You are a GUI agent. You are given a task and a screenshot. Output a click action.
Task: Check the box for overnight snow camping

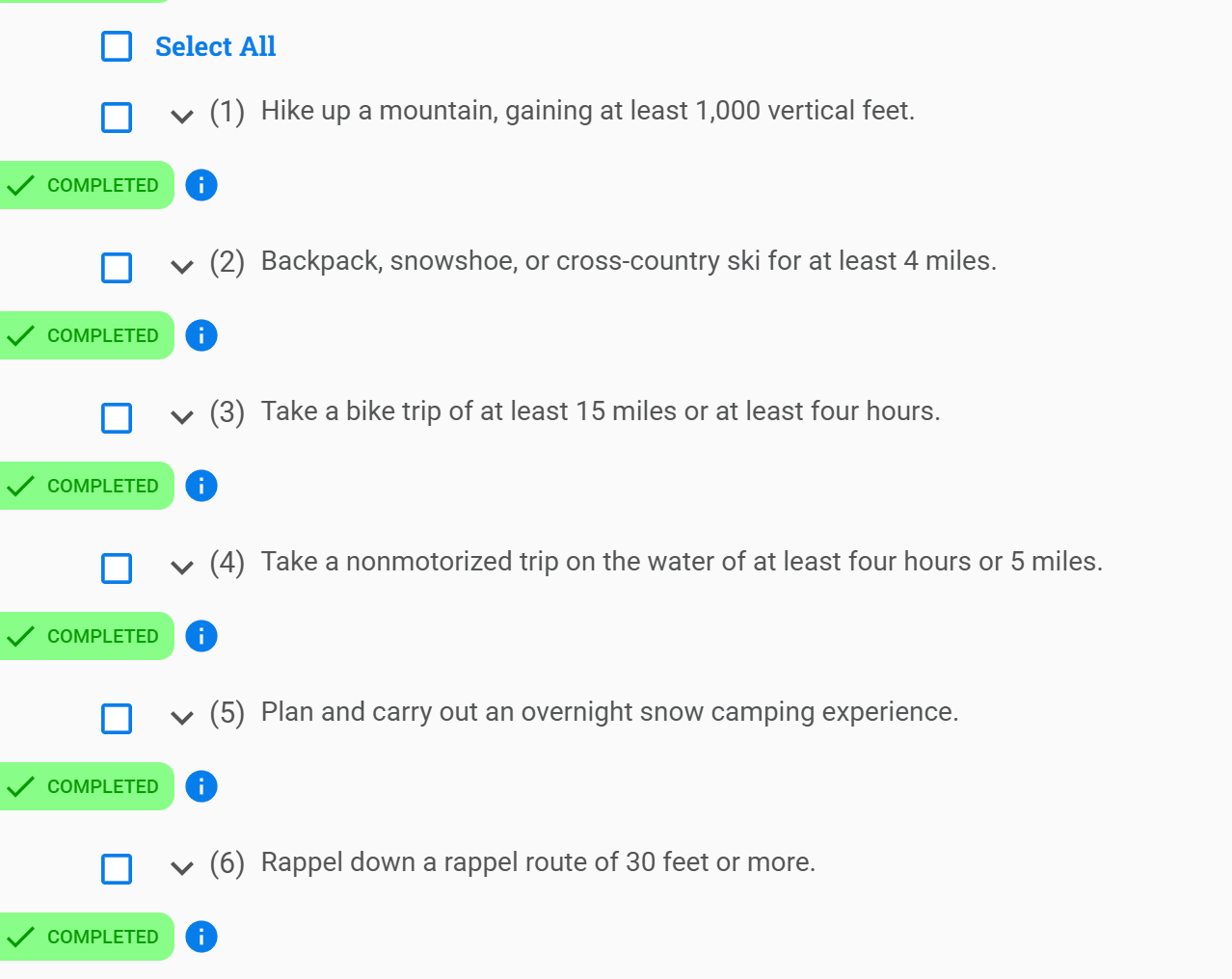[117, 719]
